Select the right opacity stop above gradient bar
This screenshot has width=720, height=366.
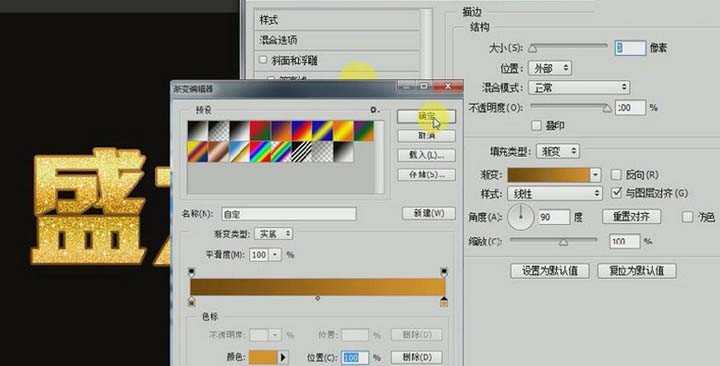[444, 272]
